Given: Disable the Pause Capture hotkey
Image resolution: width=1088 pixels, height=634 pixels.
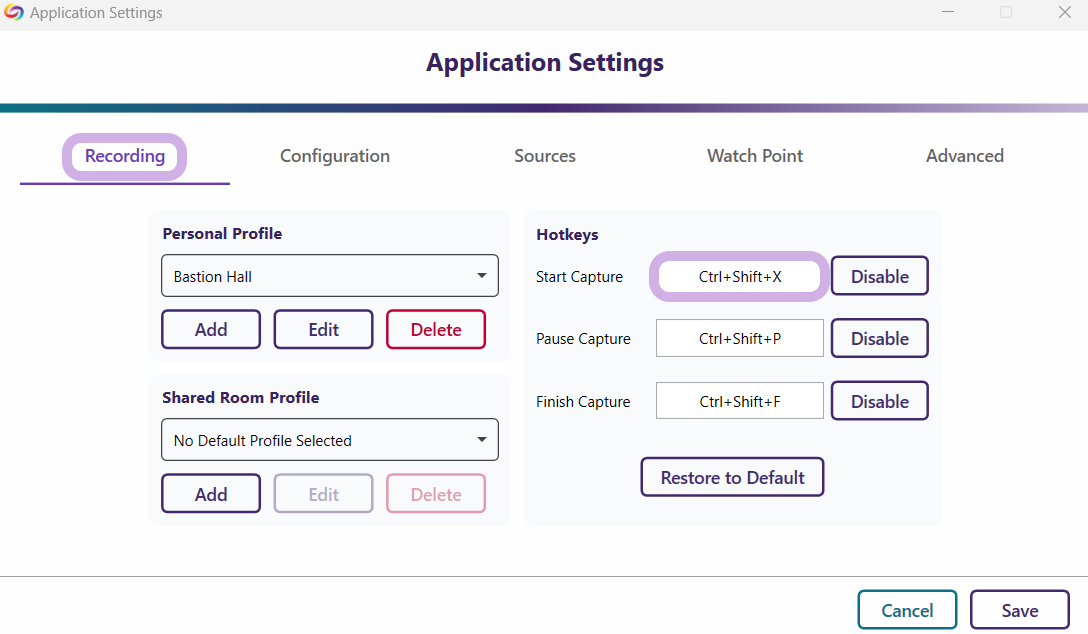Looking at the screenshot, I should click(880, 339).
